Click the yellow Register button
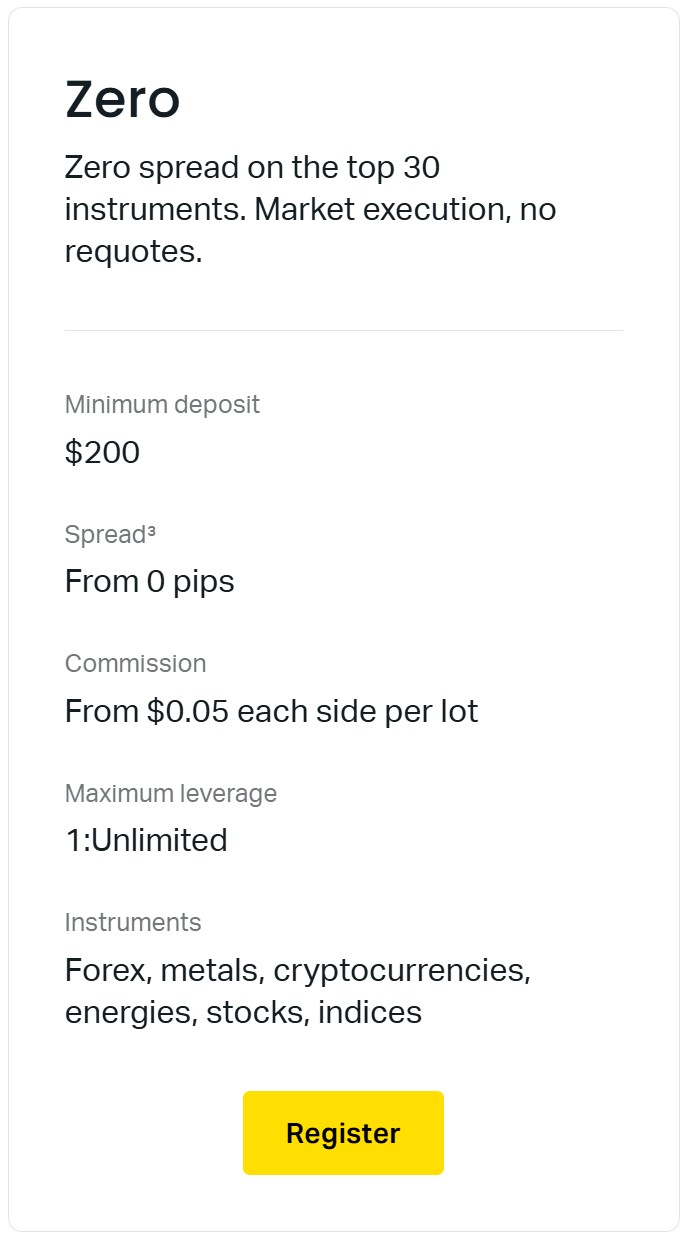Screen dimensions: 688x1239 [343, 1133]
